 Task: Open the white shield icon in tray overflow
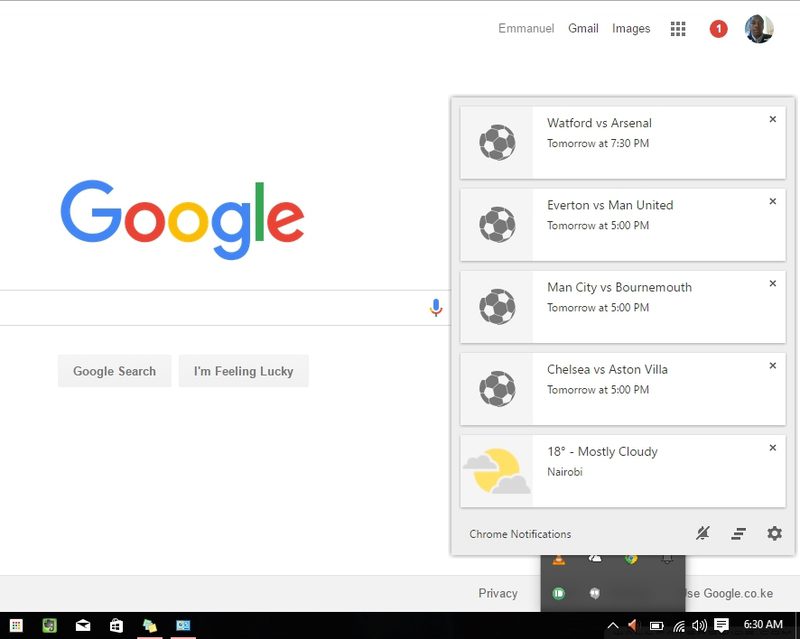coord(594,593)
